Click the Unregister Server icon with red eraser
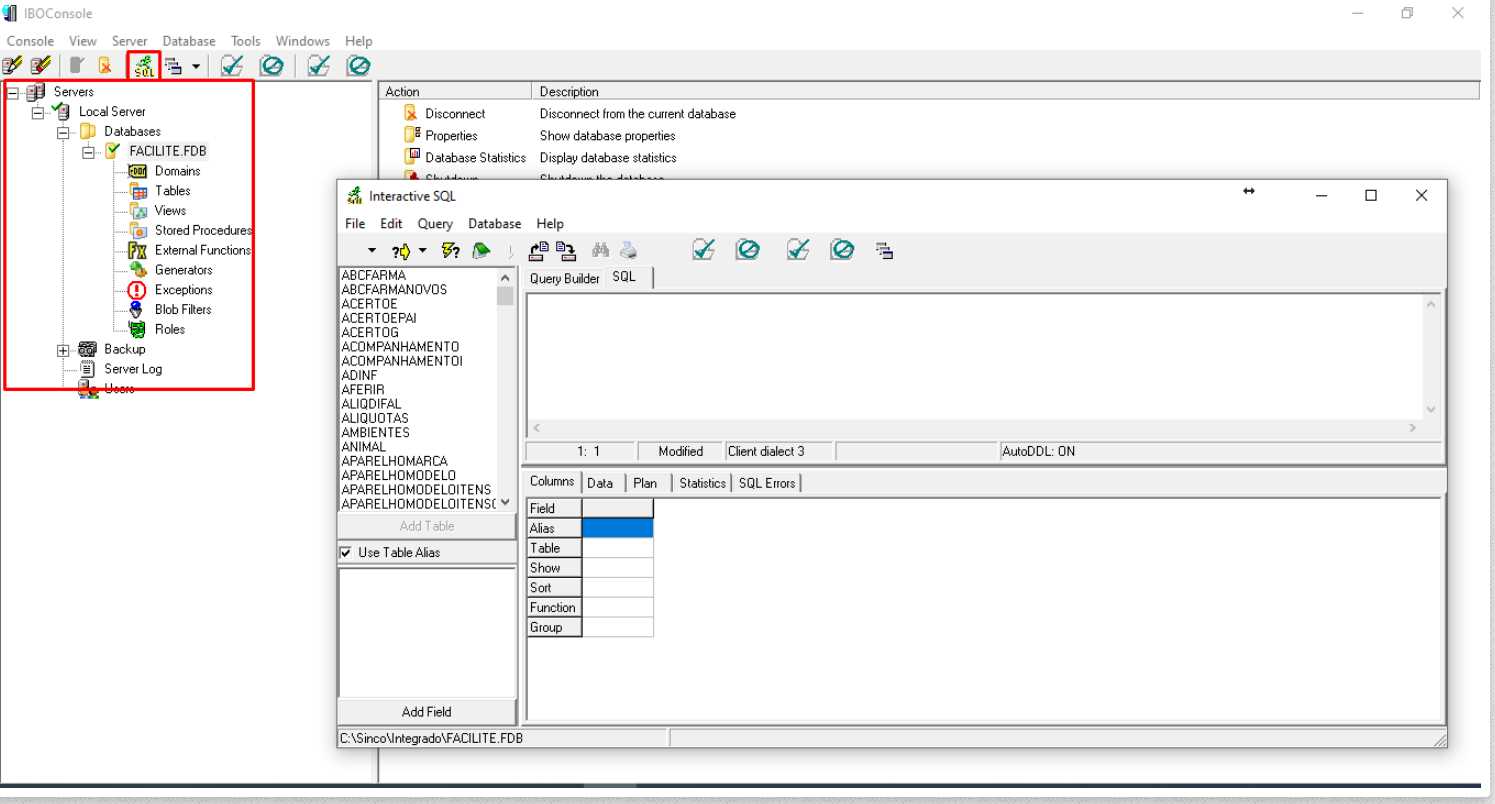The width and height of the screenshot is (1495, 804). (40, 66)
